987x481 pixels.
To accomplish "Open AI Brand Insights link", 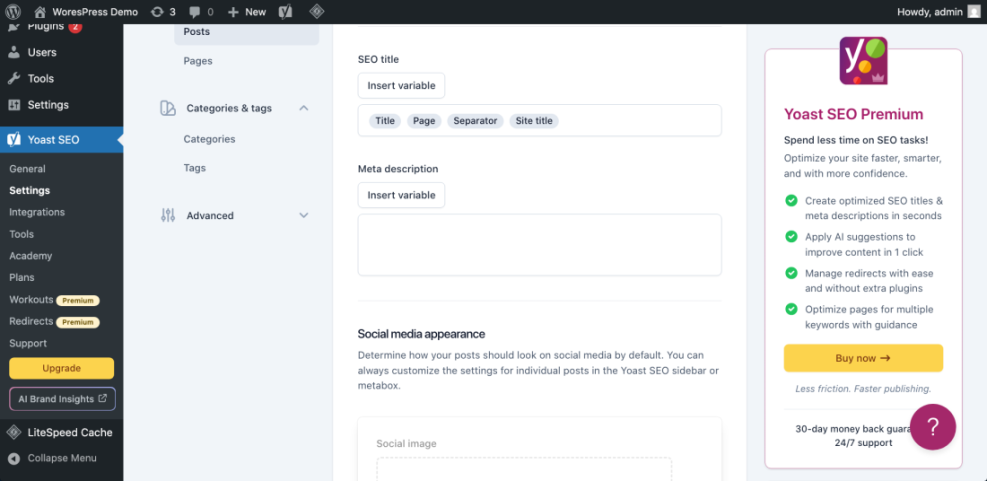I will [62, 399].
